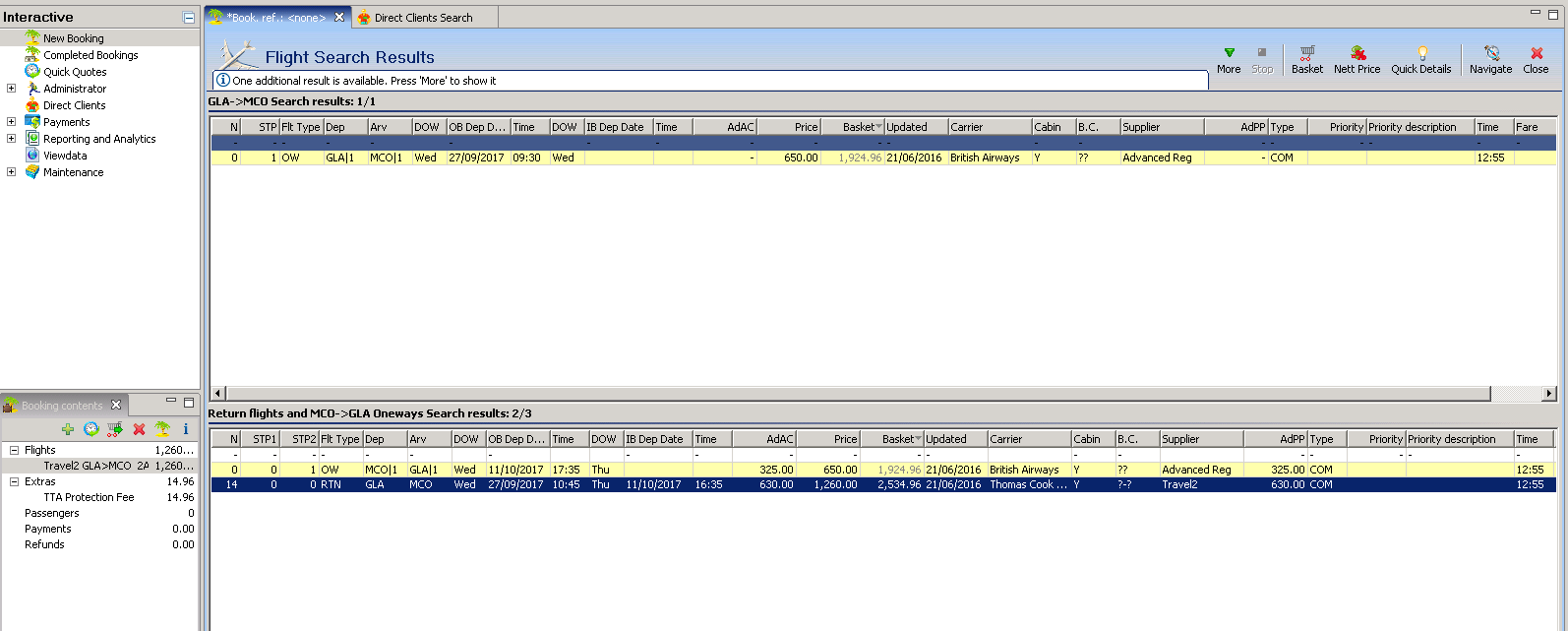Click Flt Type header in return flights table
The image size is (1568, 631).
coord(340,439)
